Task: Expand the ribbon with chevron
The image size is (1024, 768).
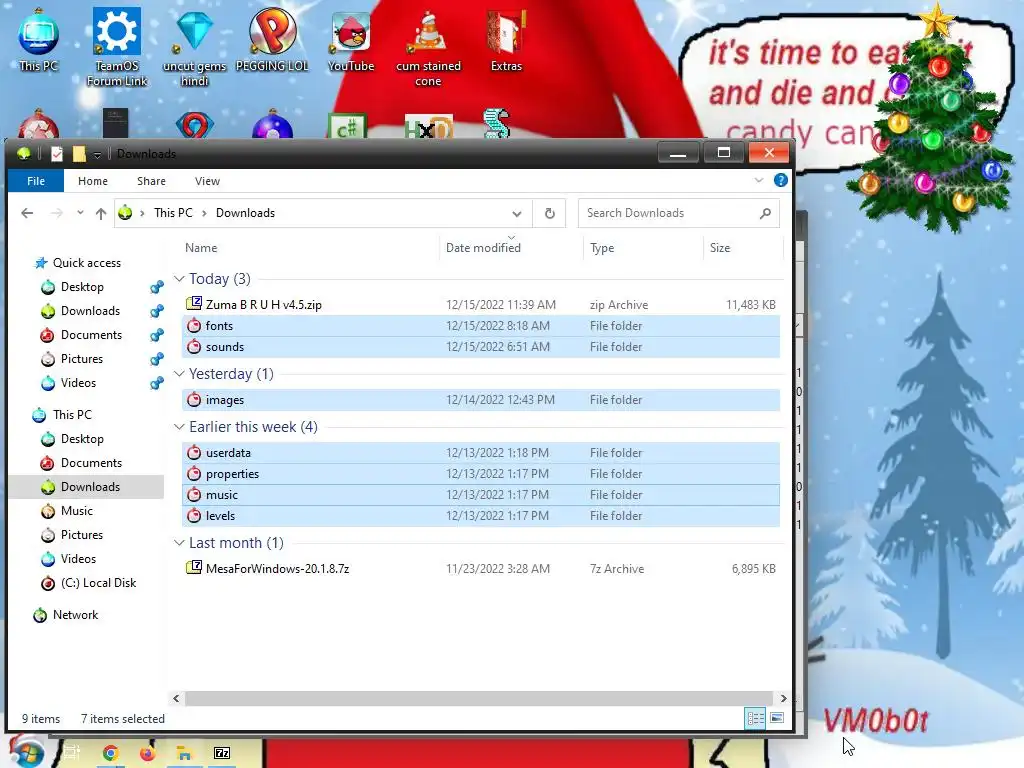Action: 758,180
